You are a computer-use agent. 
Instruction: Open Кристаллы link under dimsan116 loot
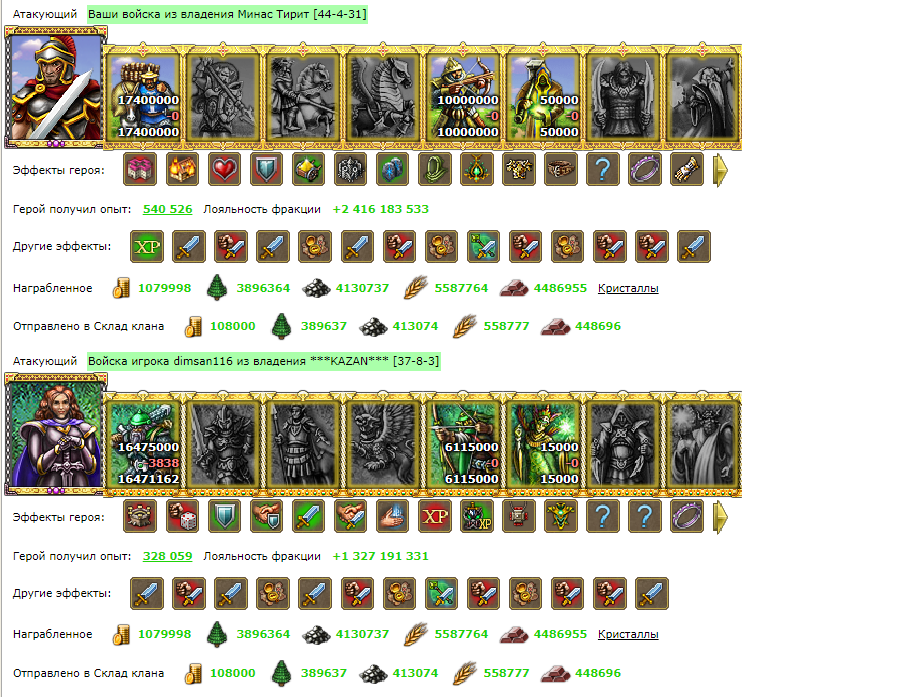[628, 635]
